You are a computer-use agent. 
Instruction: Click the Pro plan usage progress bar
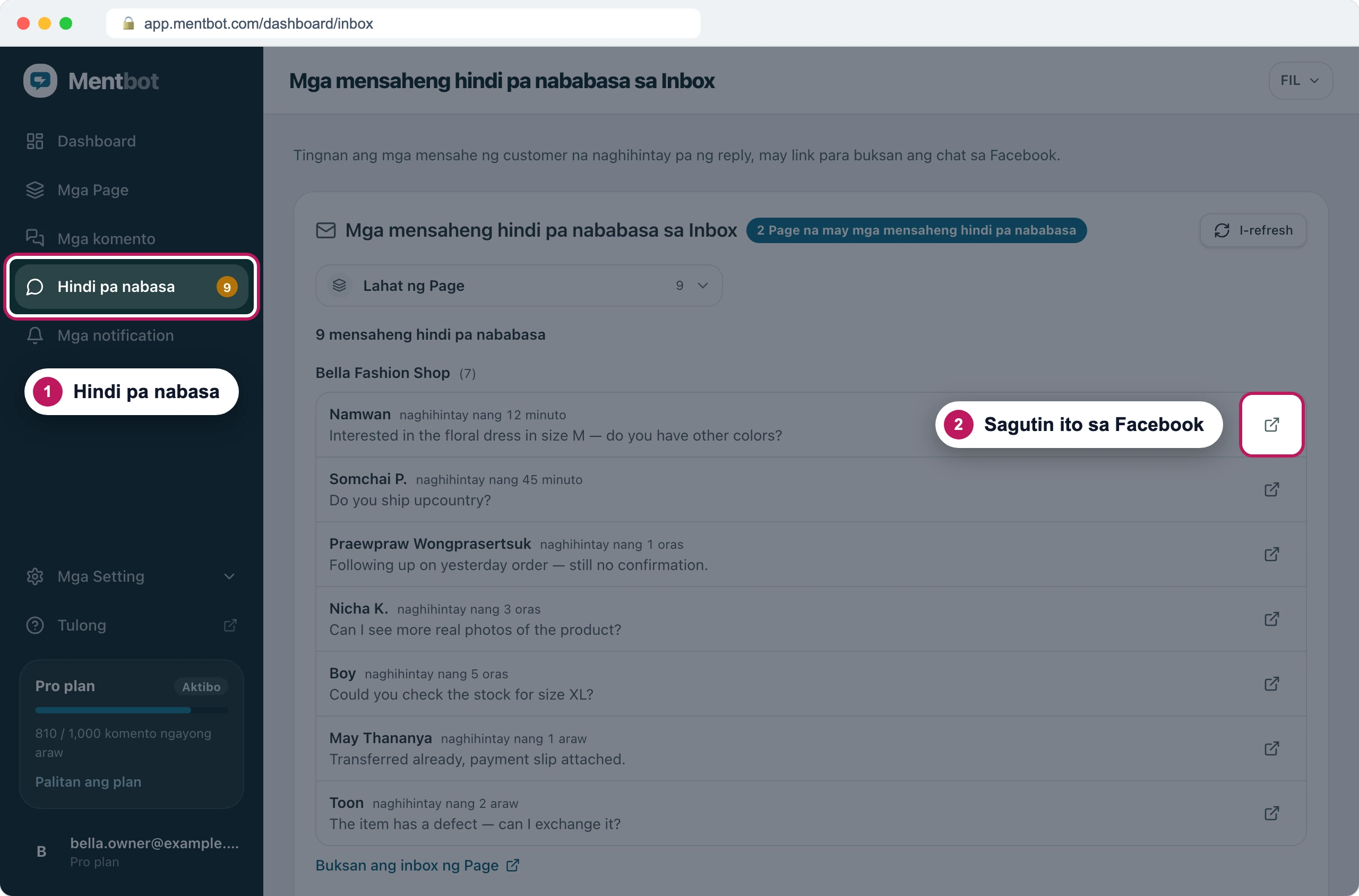(x=132, y=710)
